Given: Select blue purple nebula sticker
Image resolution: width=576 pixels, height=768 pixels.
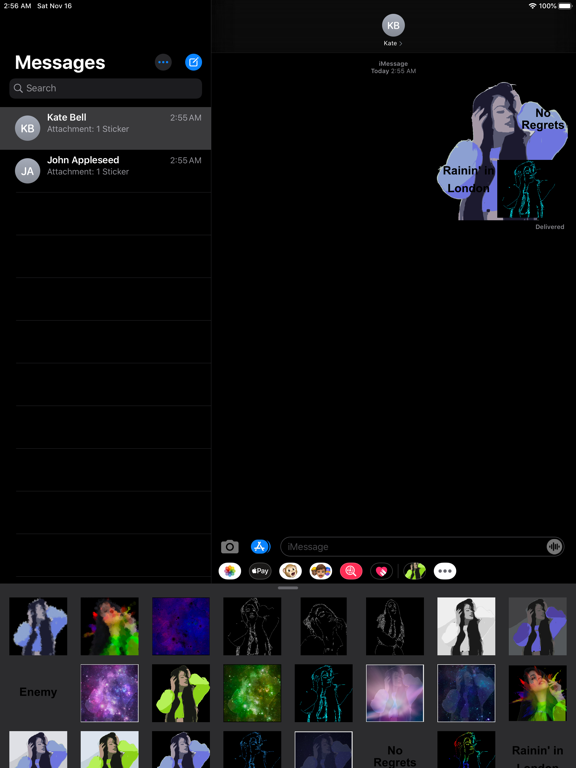Looking at the screenshot, I should pyautogui.click(x=181, y=626).
